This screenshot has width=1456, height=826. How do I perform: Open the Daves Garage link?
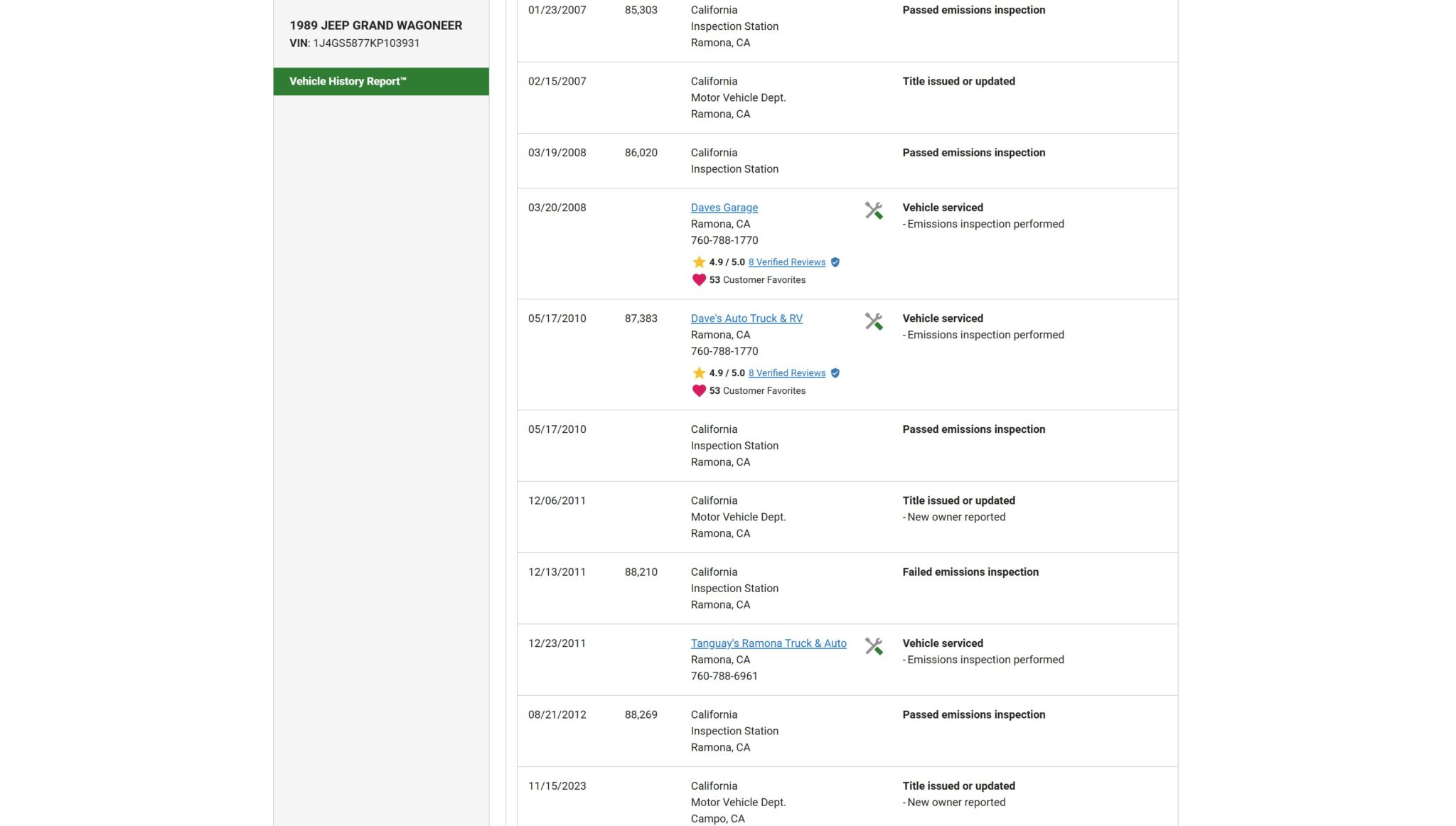[724, 208]
